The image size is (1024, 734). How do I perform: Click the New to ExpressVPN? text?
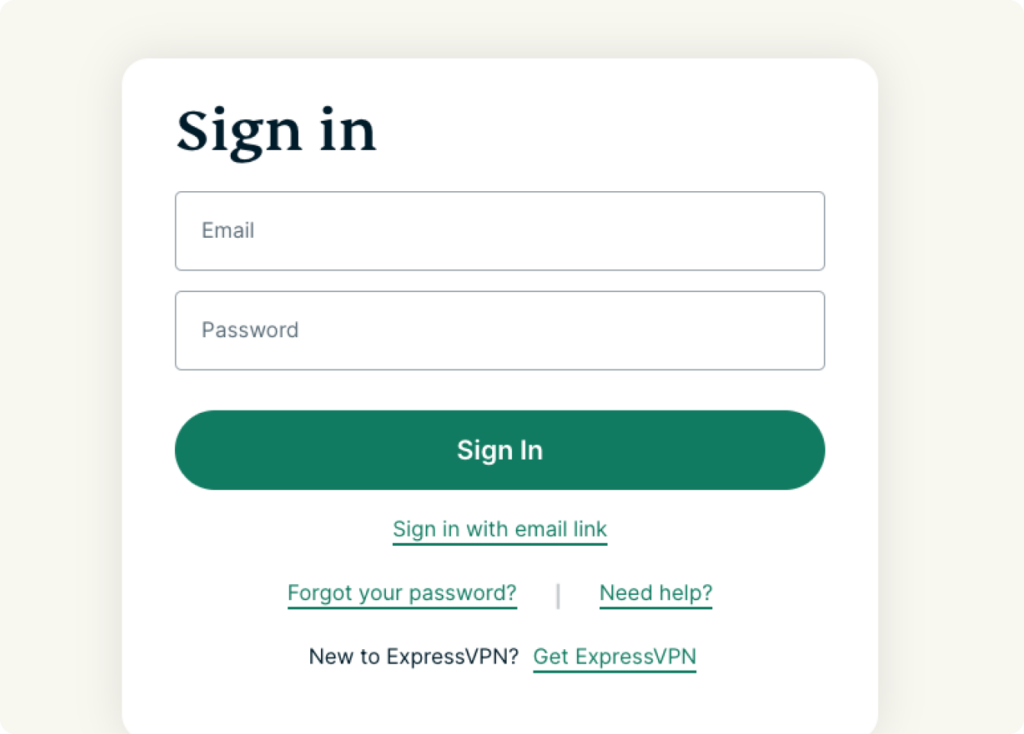click(x=413, y=656)
